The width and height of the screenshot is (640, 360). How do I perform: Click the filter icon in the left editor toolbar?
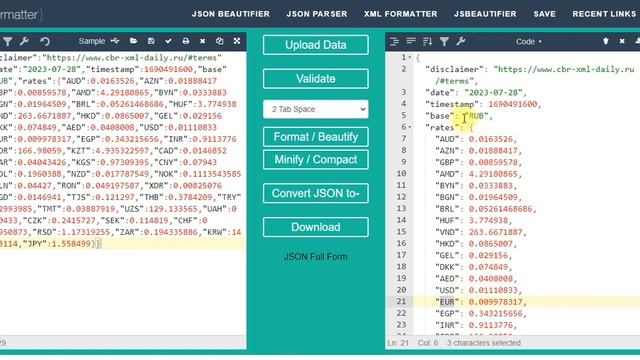[7, 41]
